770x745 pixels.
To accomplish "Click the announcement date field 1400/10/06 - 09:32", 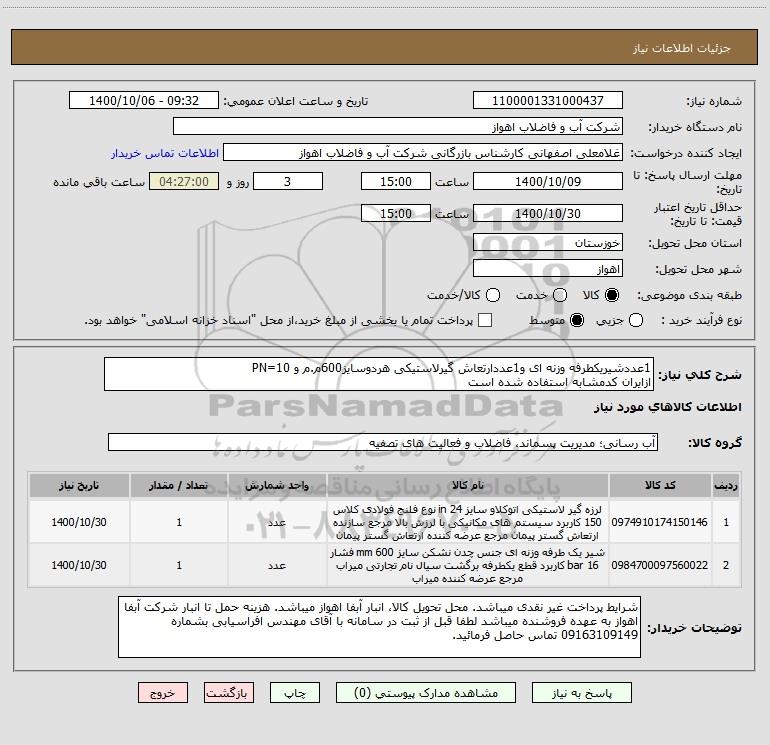I will click(144, 101).
